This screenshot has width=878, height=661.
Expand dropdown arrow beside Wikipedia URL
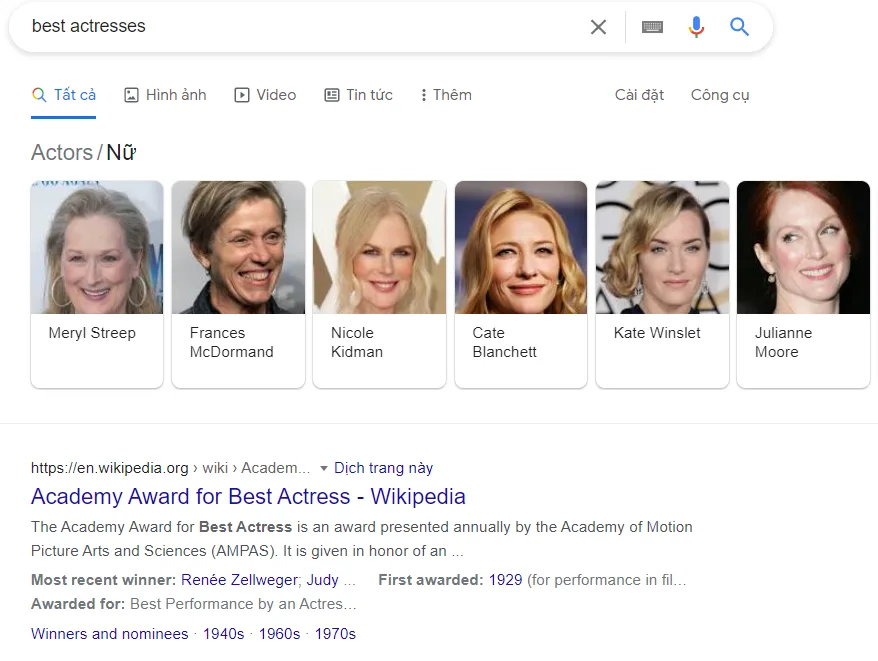point(323,468)
